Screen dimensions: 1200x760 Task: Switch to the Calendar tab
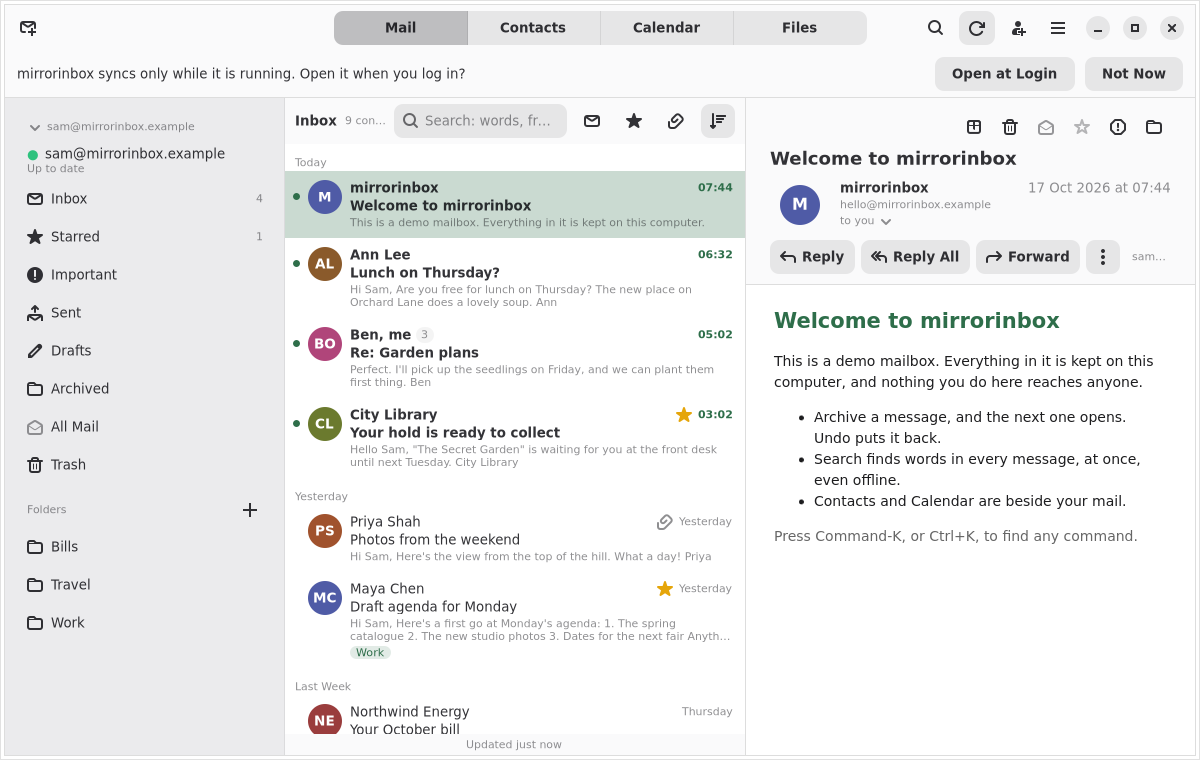click(x=666, y=28)
